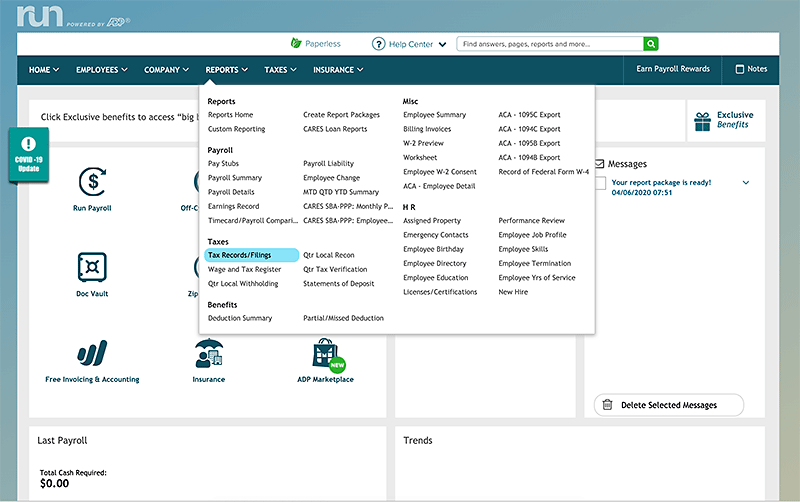
Task: Open the Payroll Summary report
Action: tap(235, 178)
